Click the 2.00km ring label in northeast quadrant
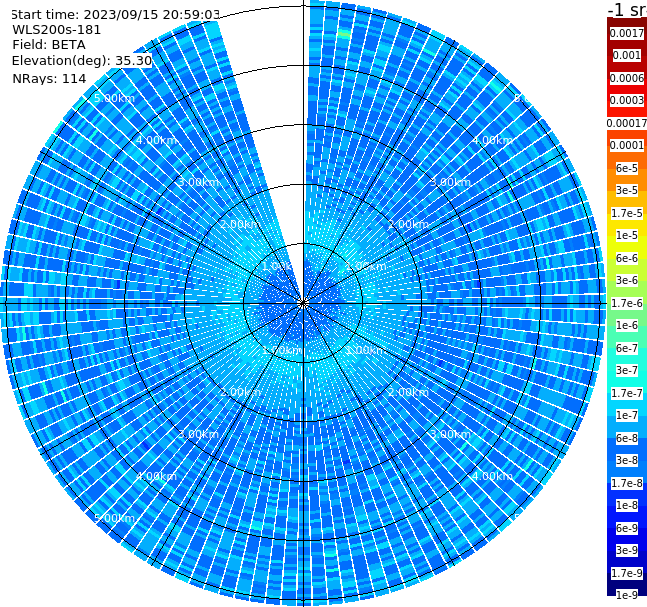The image size is (647, 607). 408,224
